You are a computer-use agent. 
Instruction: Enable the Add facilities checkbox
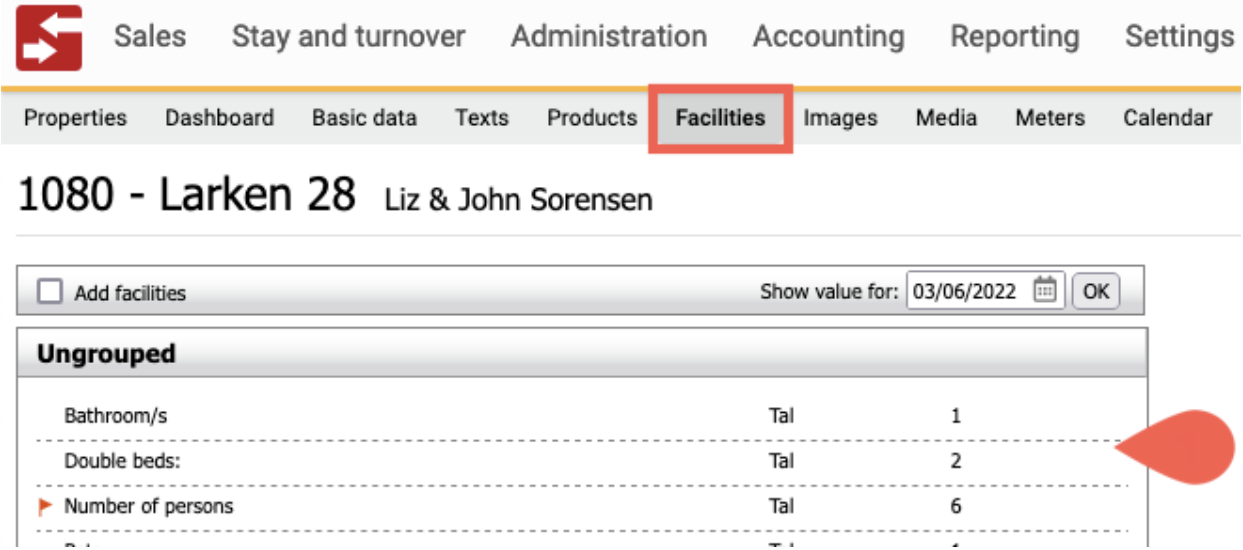pyautogui.click(x=49, y=292)
